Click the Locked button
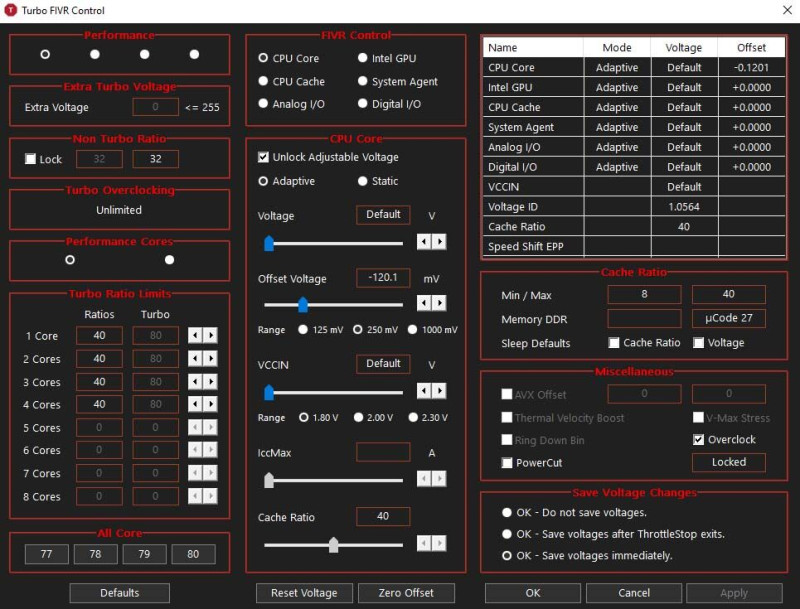This screenshot has height=609, width=800. pyautogui.click(x=729, y=462)
